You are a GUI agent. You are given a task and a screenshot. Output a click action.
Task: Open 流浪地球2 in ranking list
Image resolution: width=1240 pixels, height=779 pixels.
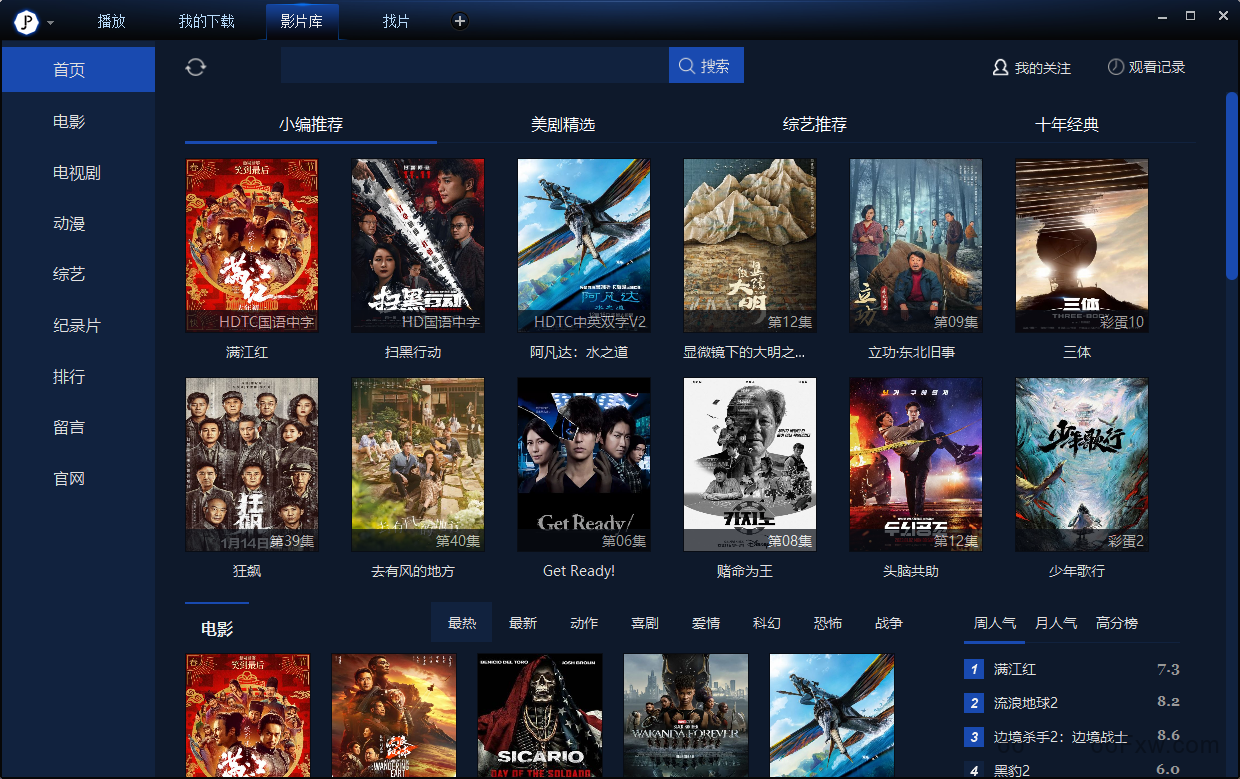coord(1026,703)
